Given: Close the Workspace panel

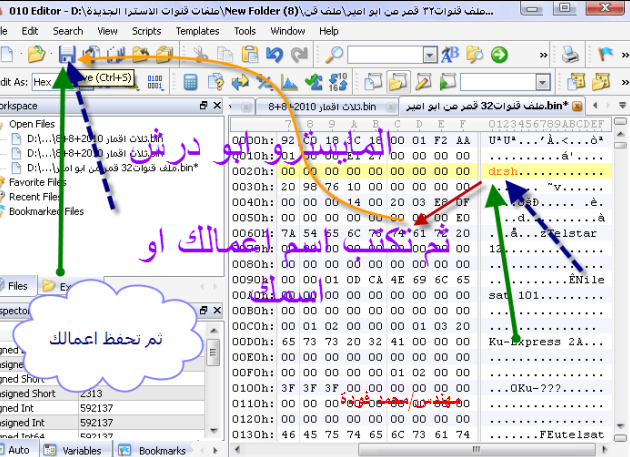Looking at the screenshot, I should coord(217,105).
